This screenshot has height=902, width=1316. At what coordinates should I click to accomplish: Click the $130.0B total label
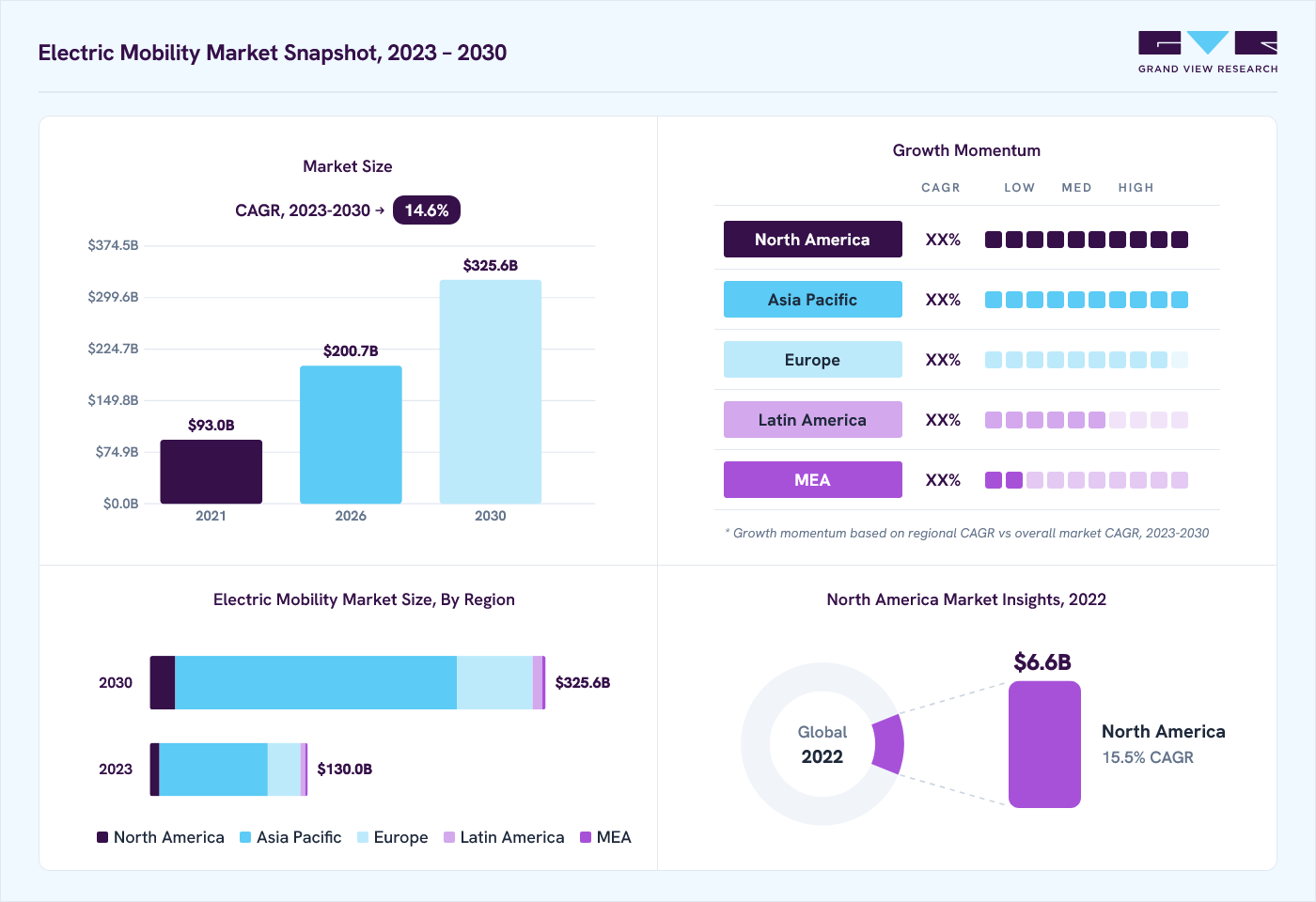pos(345,770)
